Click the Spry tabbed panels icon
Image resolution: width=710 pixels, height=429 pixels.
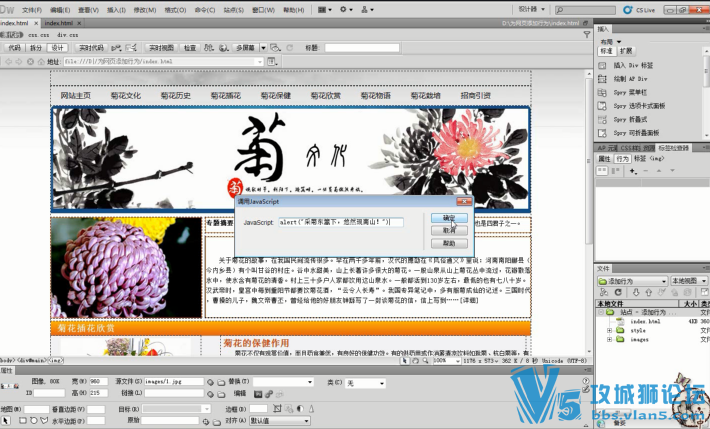pos(602,106)
